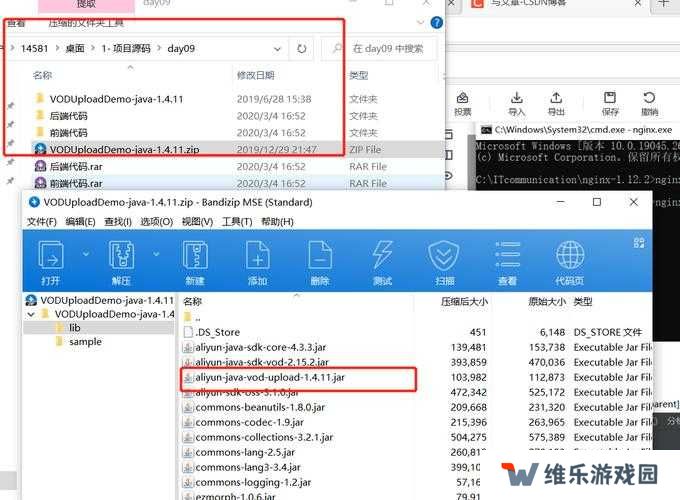Click 保存 save icon in right window
The width and height of the screenshot is (680, 500).
tap(610, 104)
